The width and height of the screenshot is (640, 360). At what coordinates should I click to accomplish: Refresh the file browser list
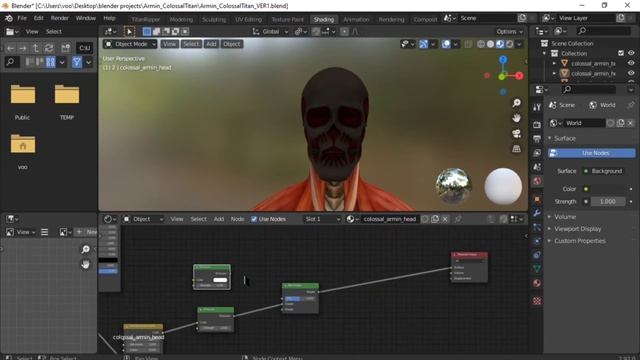[x=49, y=48]
